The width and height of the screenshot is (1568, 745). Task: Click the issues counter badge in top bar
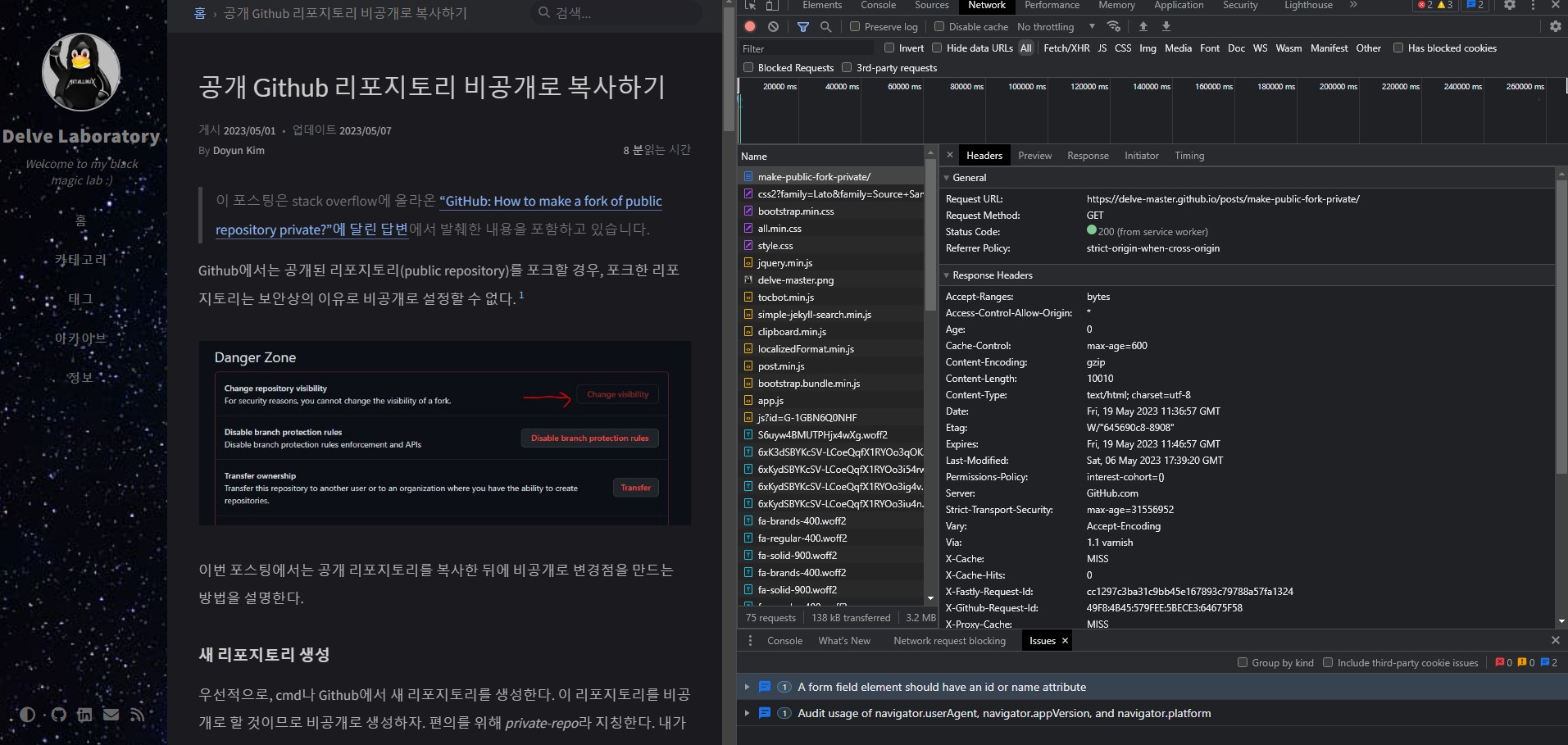pos(1475,5)
